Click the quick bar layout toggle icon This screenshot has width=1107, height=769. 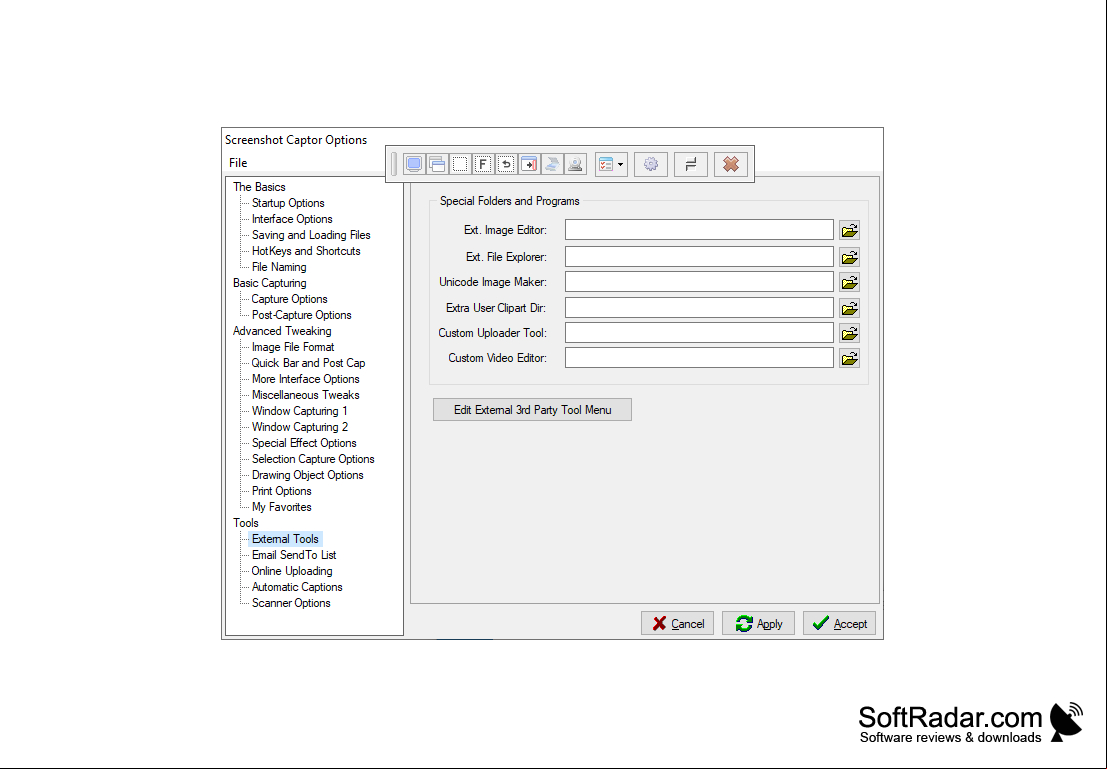tap(691, 165)
